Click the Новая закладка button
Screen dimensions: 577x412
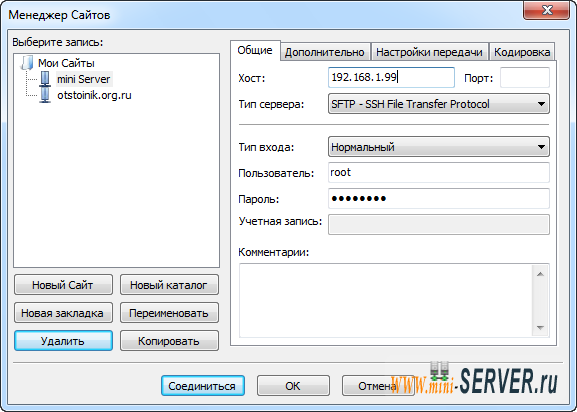[x=63, y=313]
